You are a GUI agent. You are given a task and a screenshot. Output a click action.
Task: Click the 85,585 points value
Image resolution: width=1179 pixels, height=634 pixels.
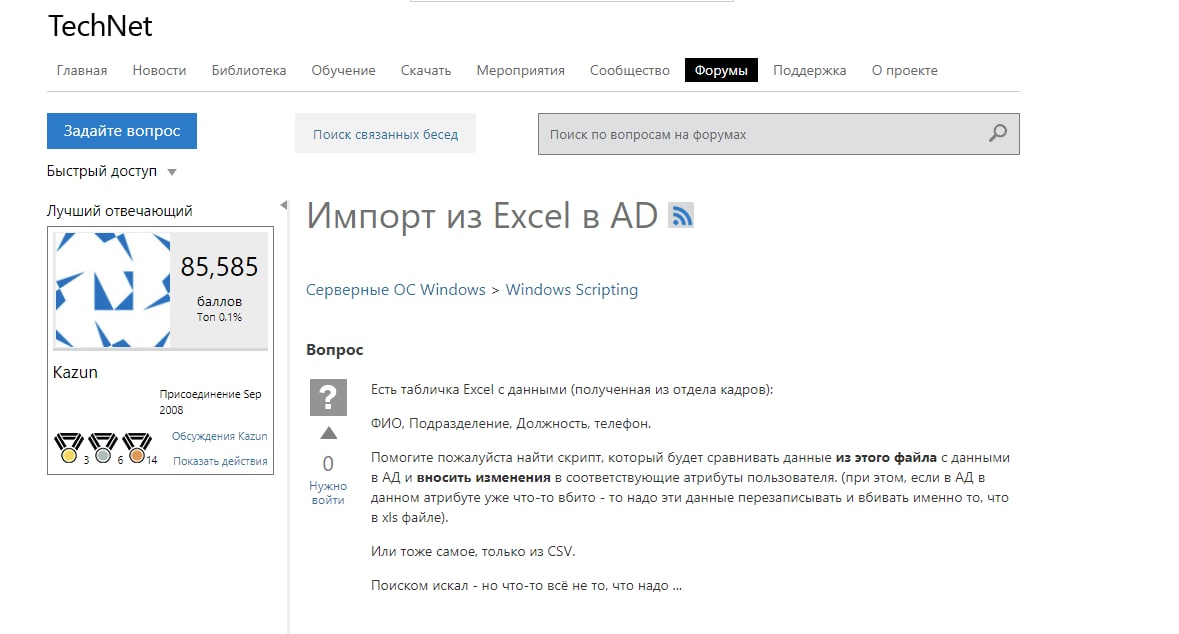click(220, 267)
